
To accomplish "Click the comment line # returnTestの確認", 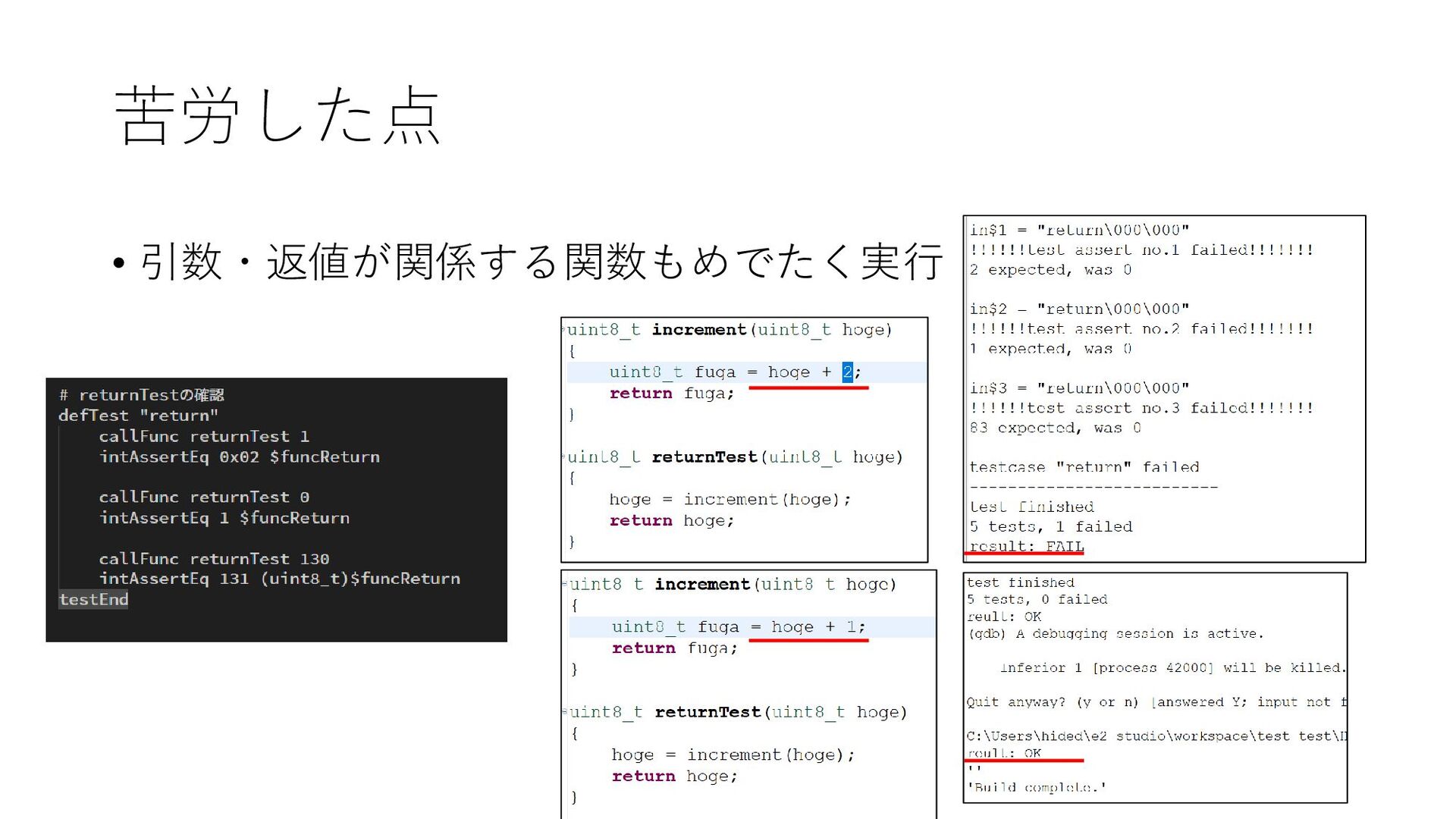I will click(x=141, y=395).
